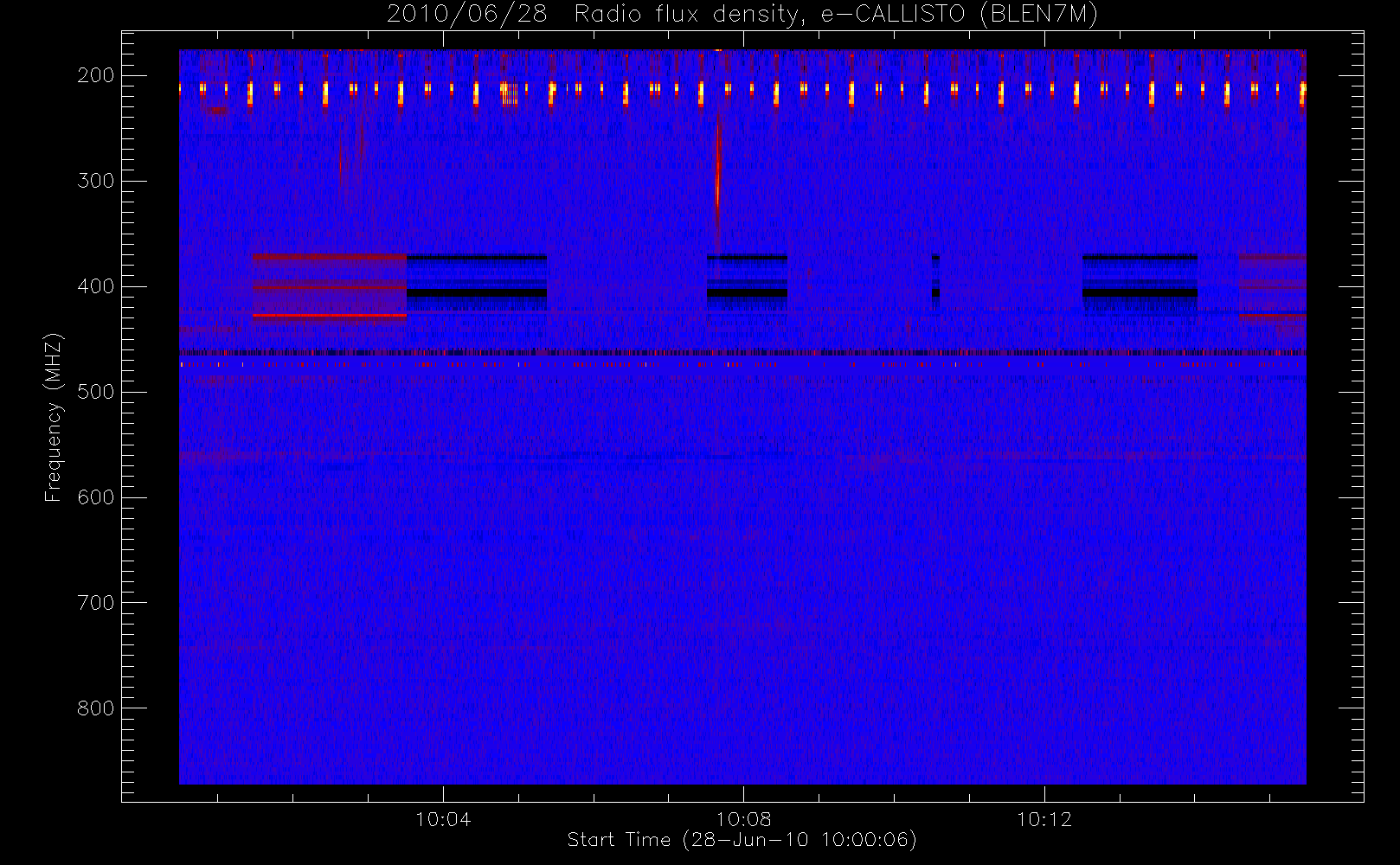1400x865 pixels.
Task: Click the 800 frequency axis label
Action: click(95, 708)
